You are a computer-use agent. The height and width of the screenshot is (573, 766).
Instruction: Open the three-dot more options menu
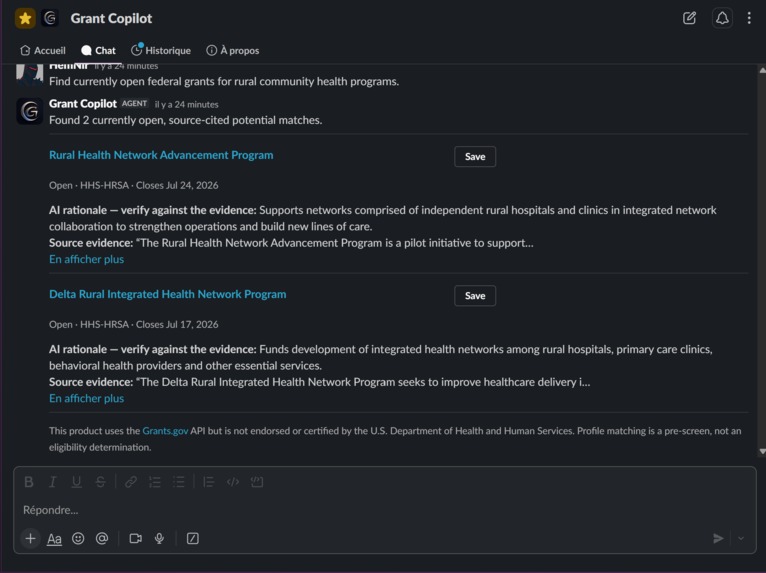[749, 19]
